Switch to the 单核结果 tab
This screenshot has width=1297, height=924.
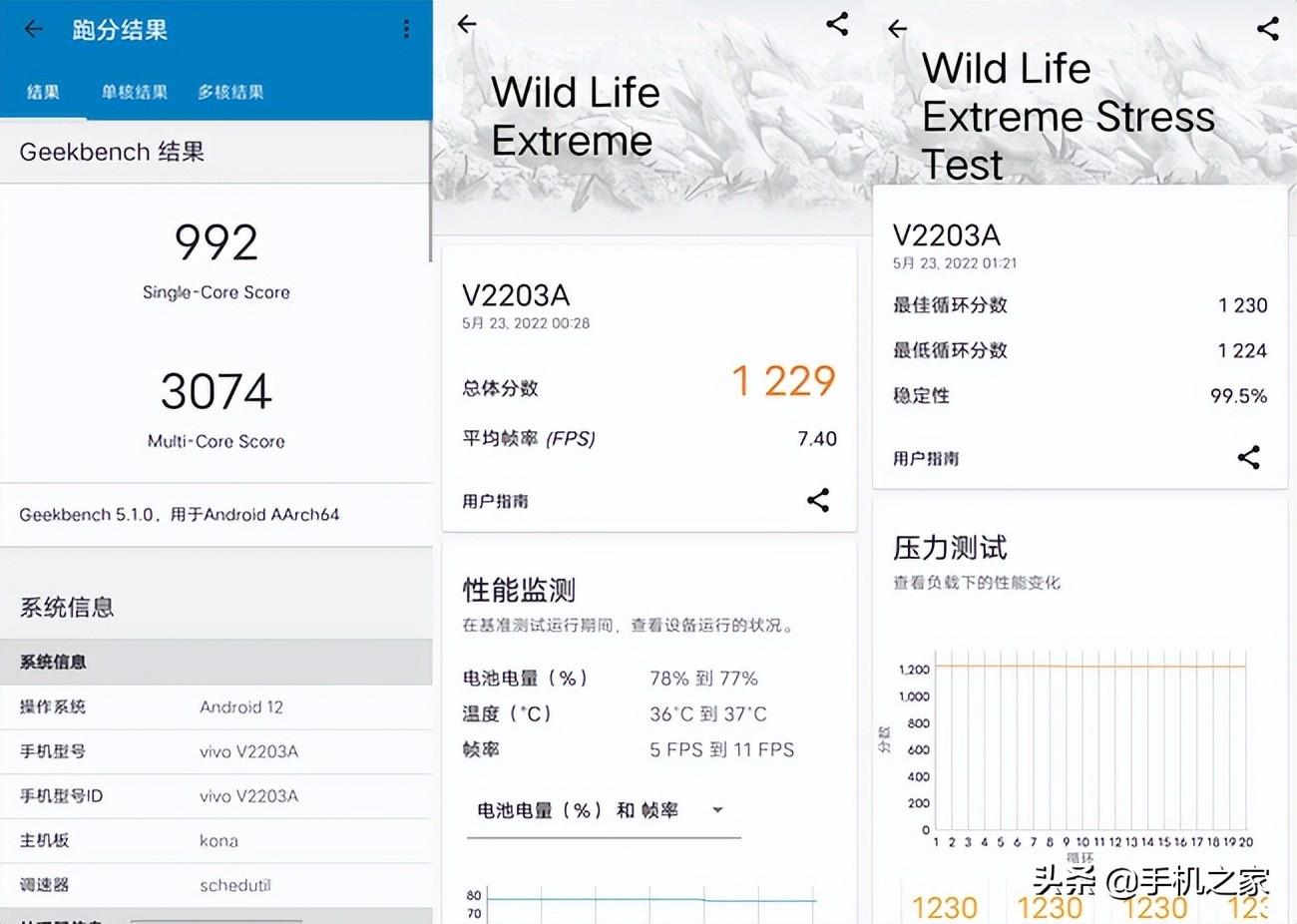pyautogui.click(x=134, y=92)
